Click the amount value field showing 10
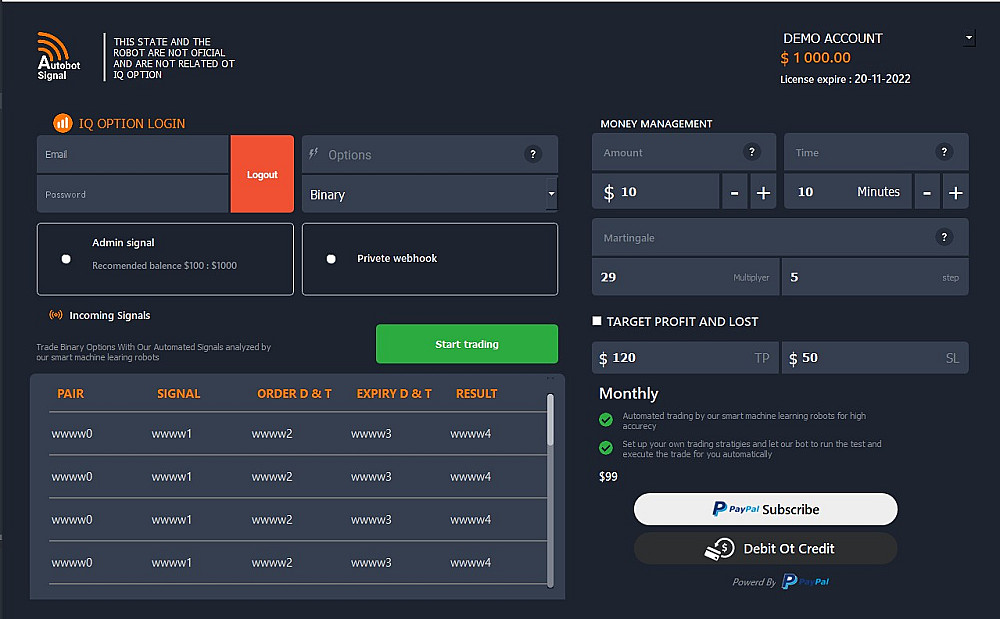This screenshot has width=1000, height=619. (x=656, y=192)
